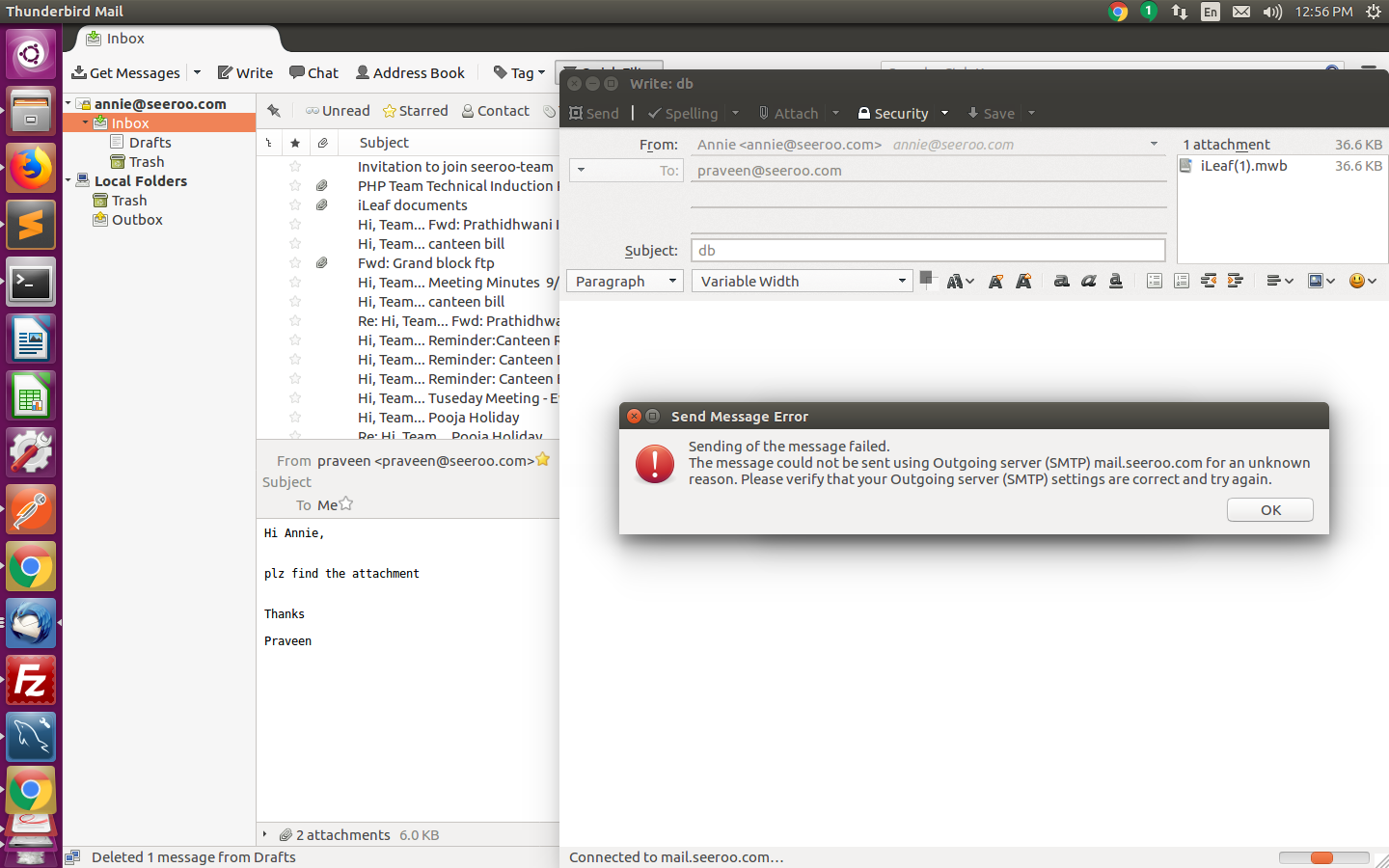Viewport: 1389px width, 868px height.
Task: Apply bulleted list formatting
Action: pos(1155,281)
